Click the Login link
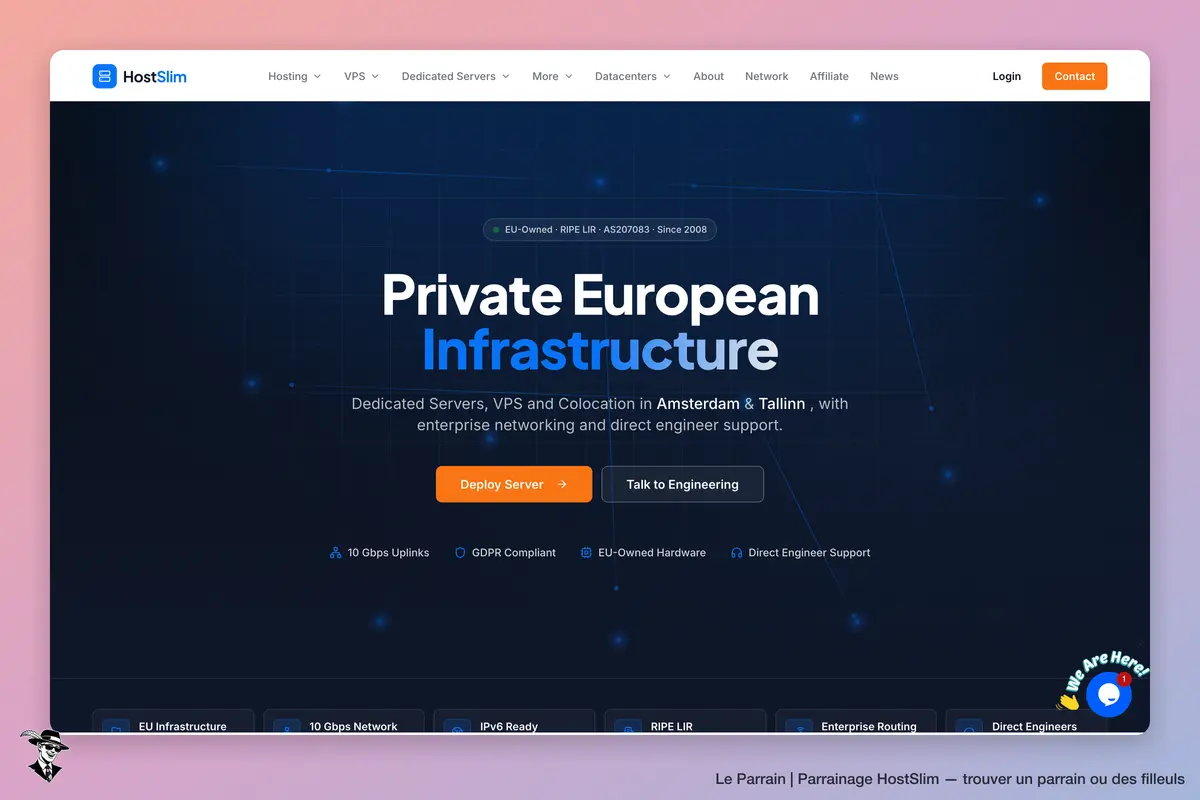 point(1007,76)
